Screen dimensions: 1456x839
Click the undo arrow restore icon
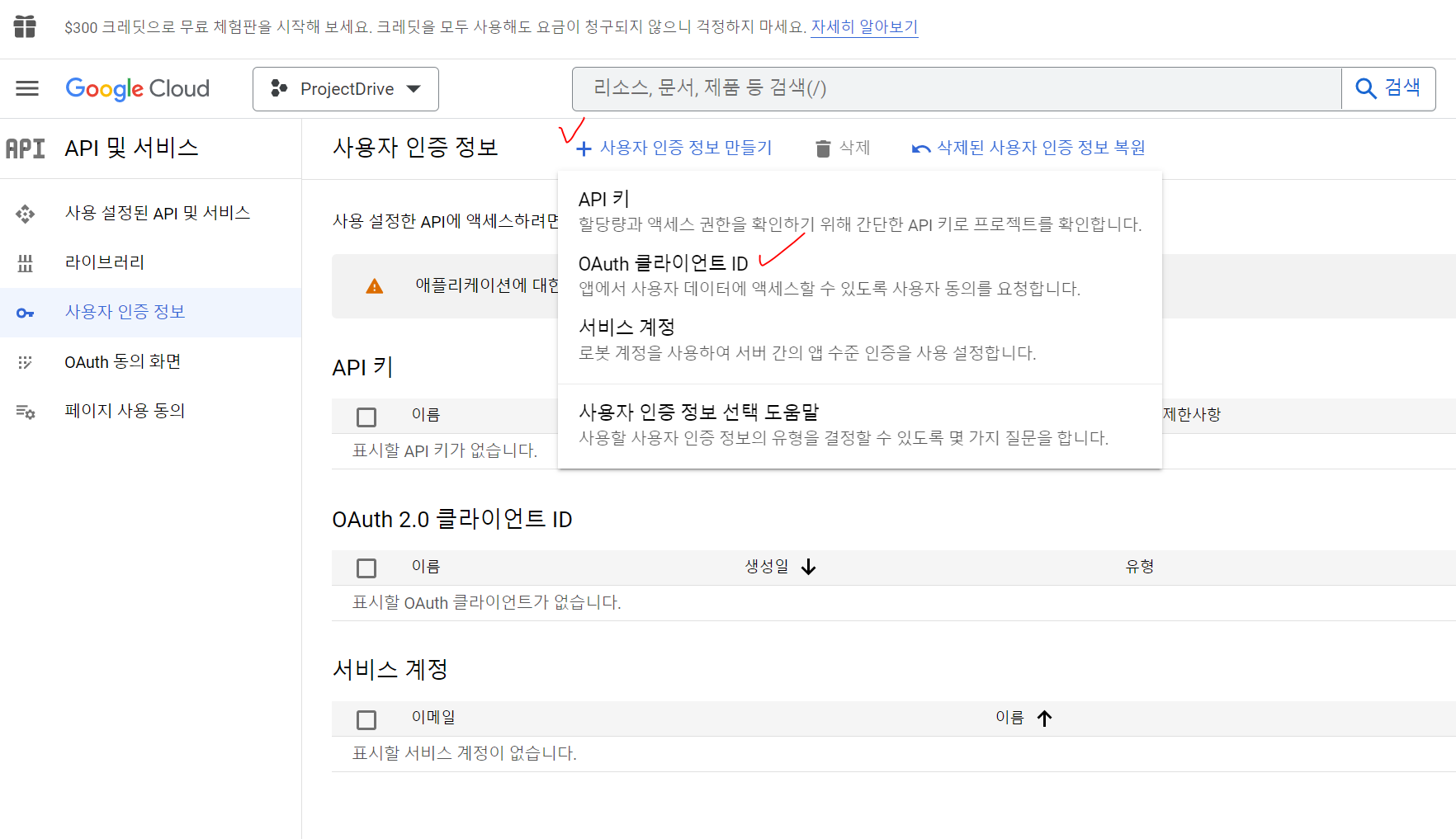coord(921,148)
